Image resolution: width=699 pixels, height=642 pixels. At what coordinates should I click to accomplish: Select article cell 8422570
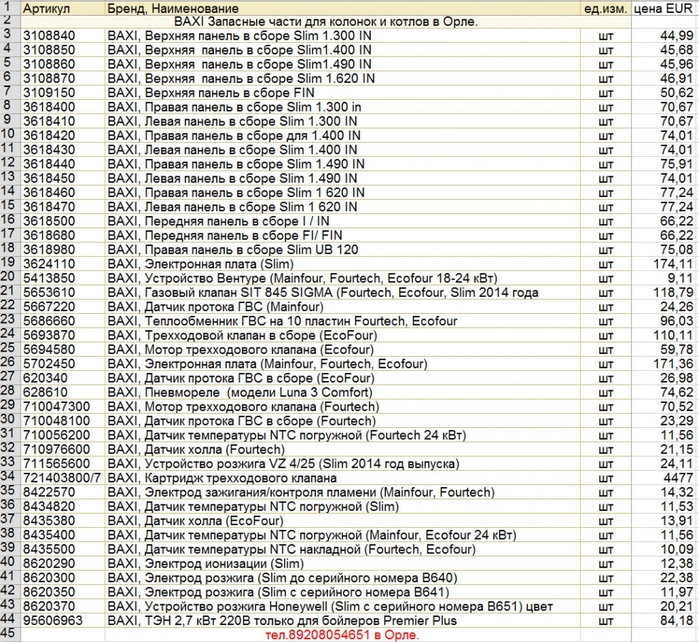pos(63,492)
